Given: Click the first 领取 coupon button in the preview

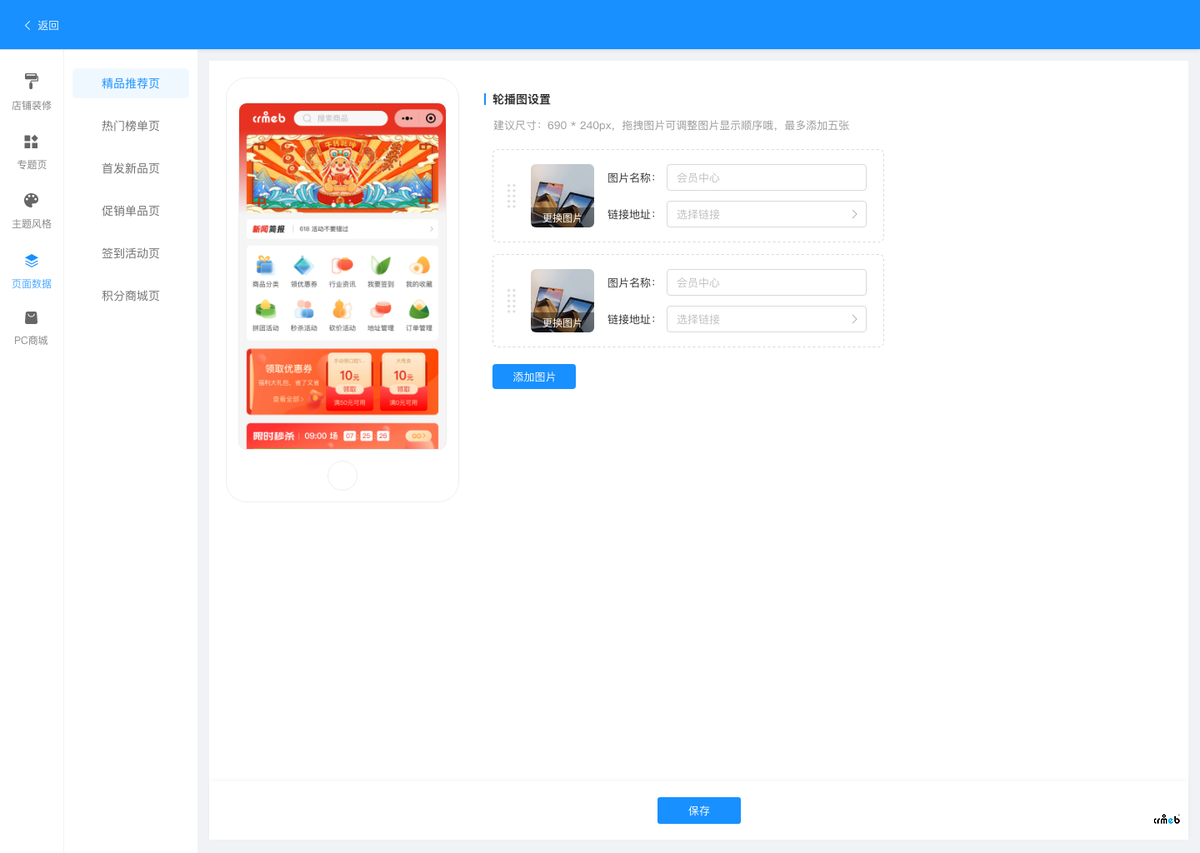Looking at the screenshot, I should [350, 389].
